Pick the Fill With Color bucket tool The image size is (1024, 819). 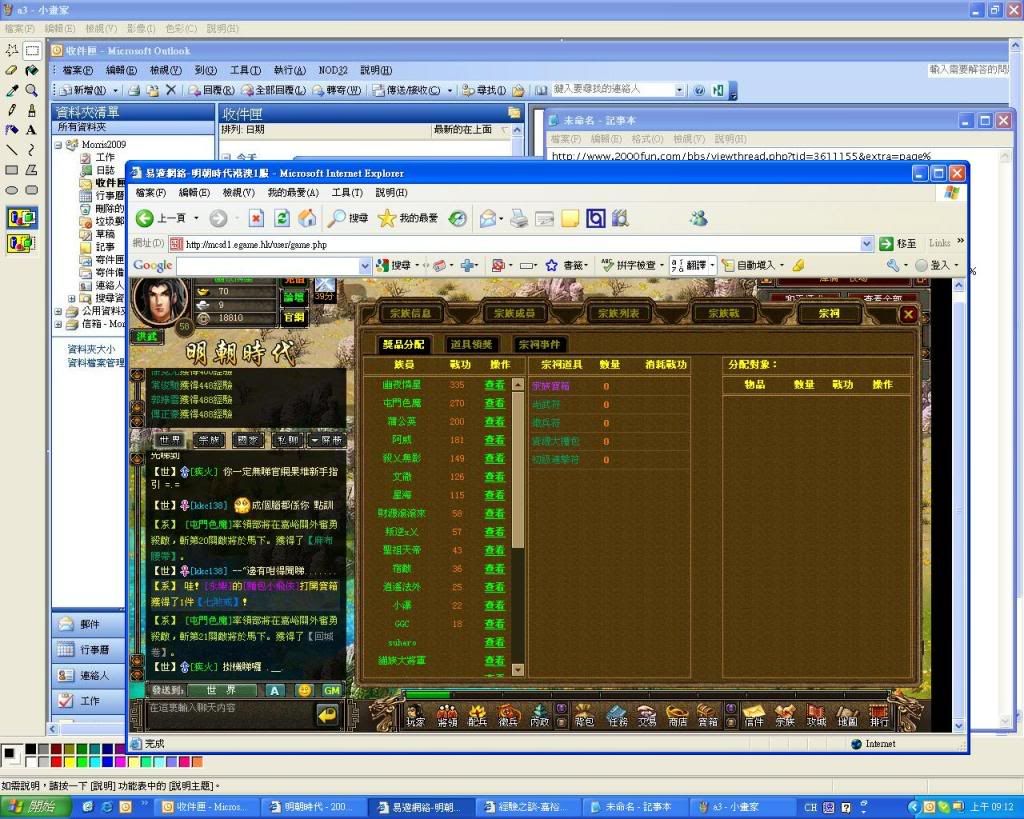tap(31, 70)
